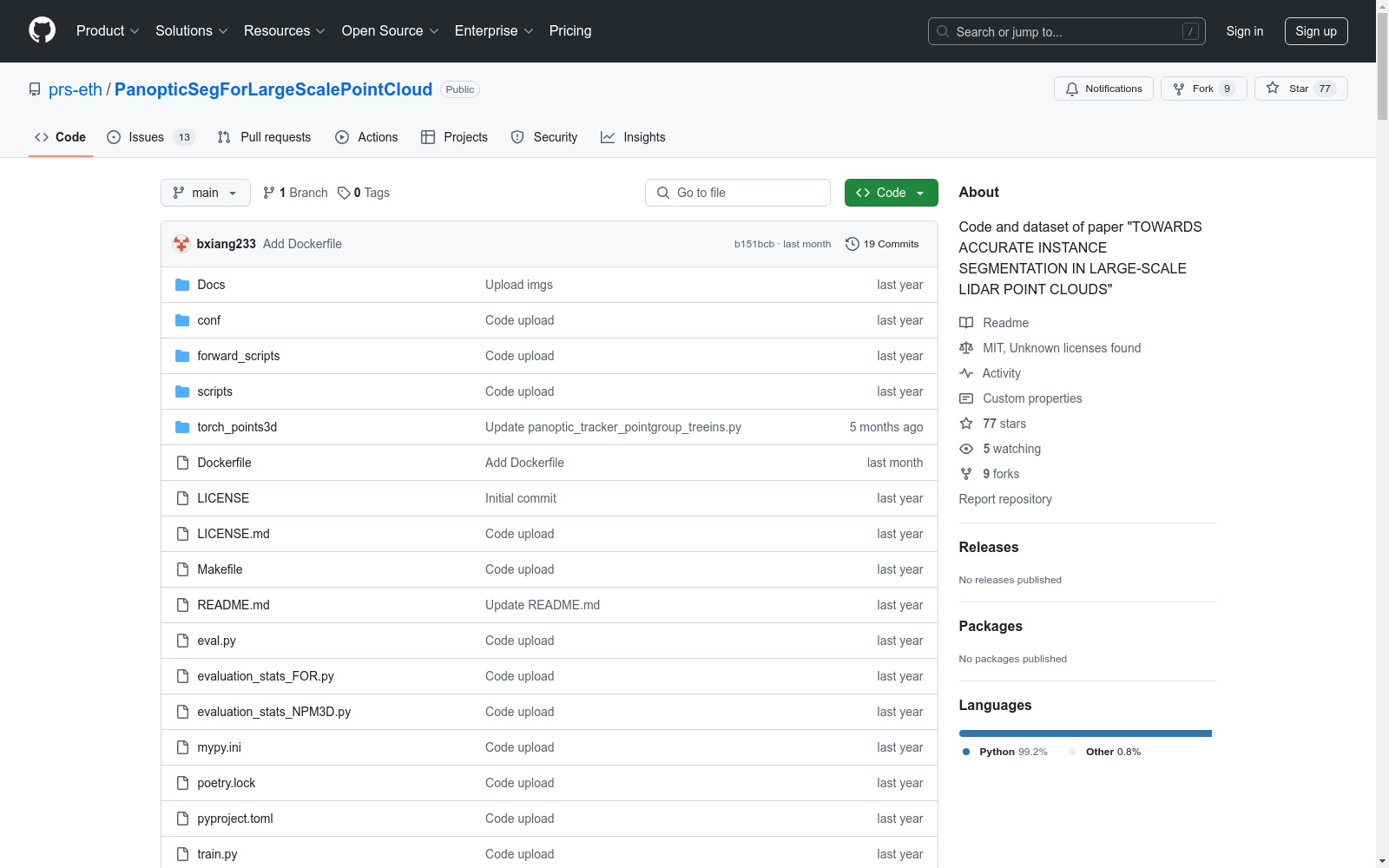The image size is (1389, 868).
Task: Click the Activity pulse icon
Action: [x=966, y=373]
